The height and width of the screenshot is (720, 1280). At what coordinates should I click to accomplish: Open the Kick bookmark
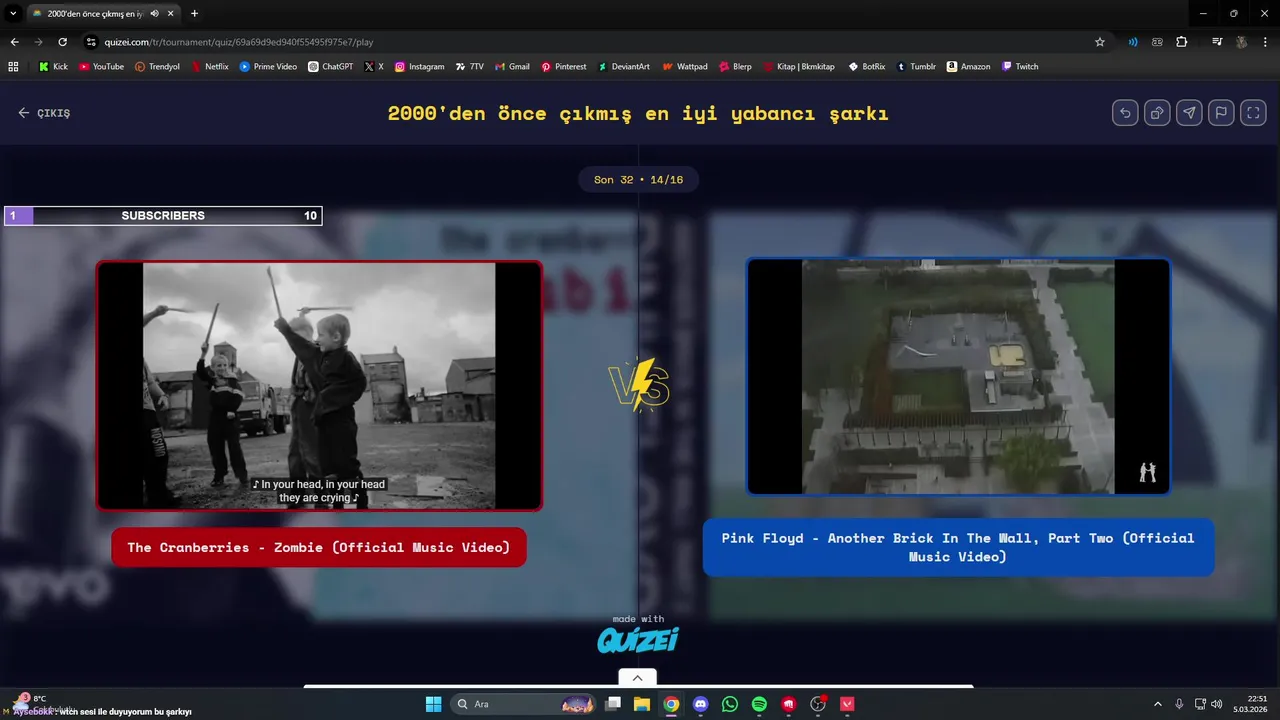[53, 67]
